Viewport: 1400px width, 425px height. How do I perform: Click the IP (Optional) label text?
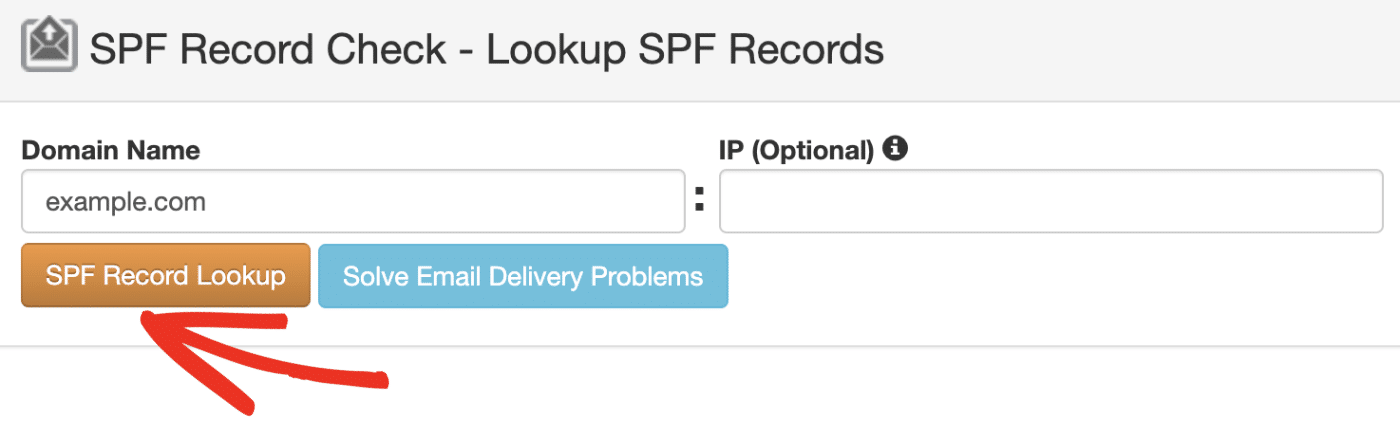[x=796, y=151]
